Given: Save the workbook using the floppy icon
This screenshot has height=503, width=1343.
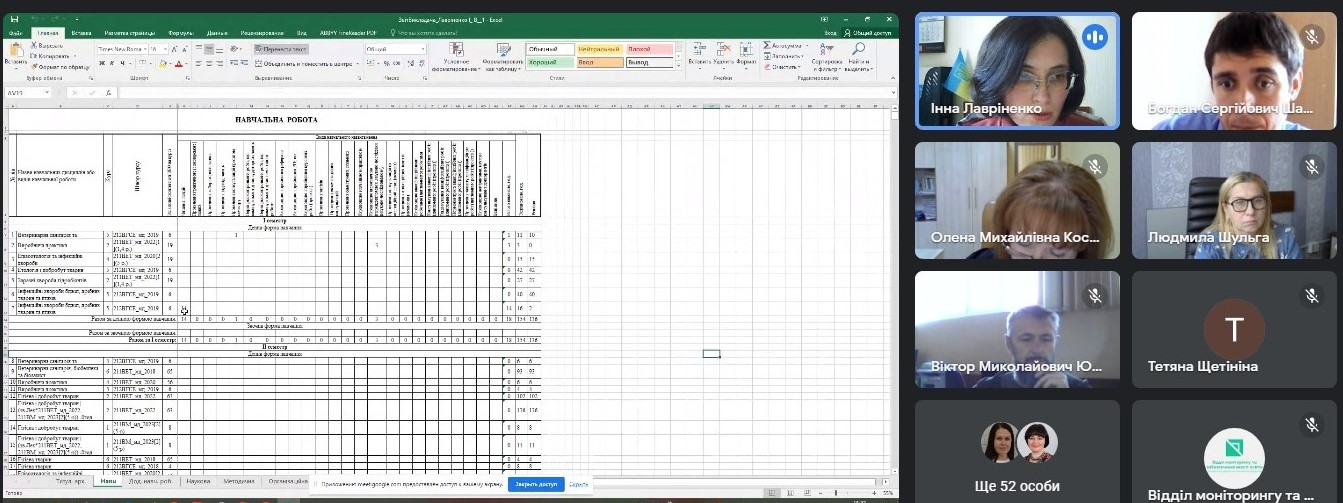Looking at the screenshot, I should (14, 19).
